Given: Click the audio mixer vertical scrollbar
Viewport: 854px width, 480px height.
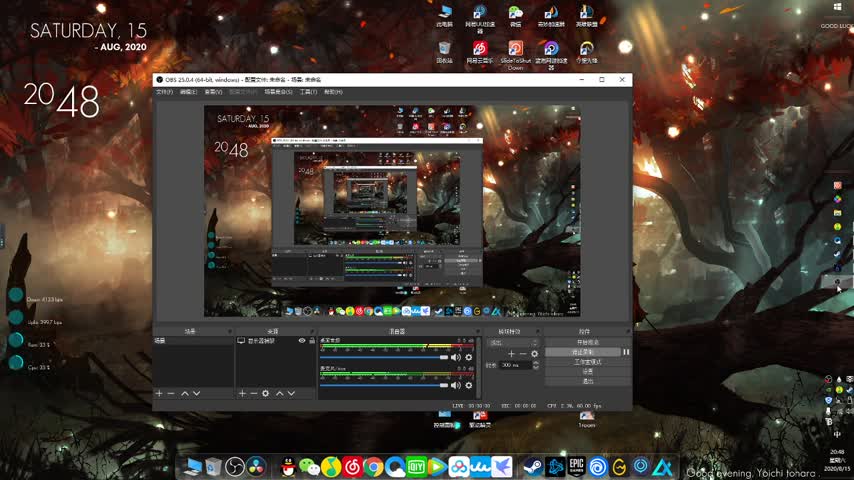Looking at the screenshot, I should pyautogui.click(x=479, y=368).
